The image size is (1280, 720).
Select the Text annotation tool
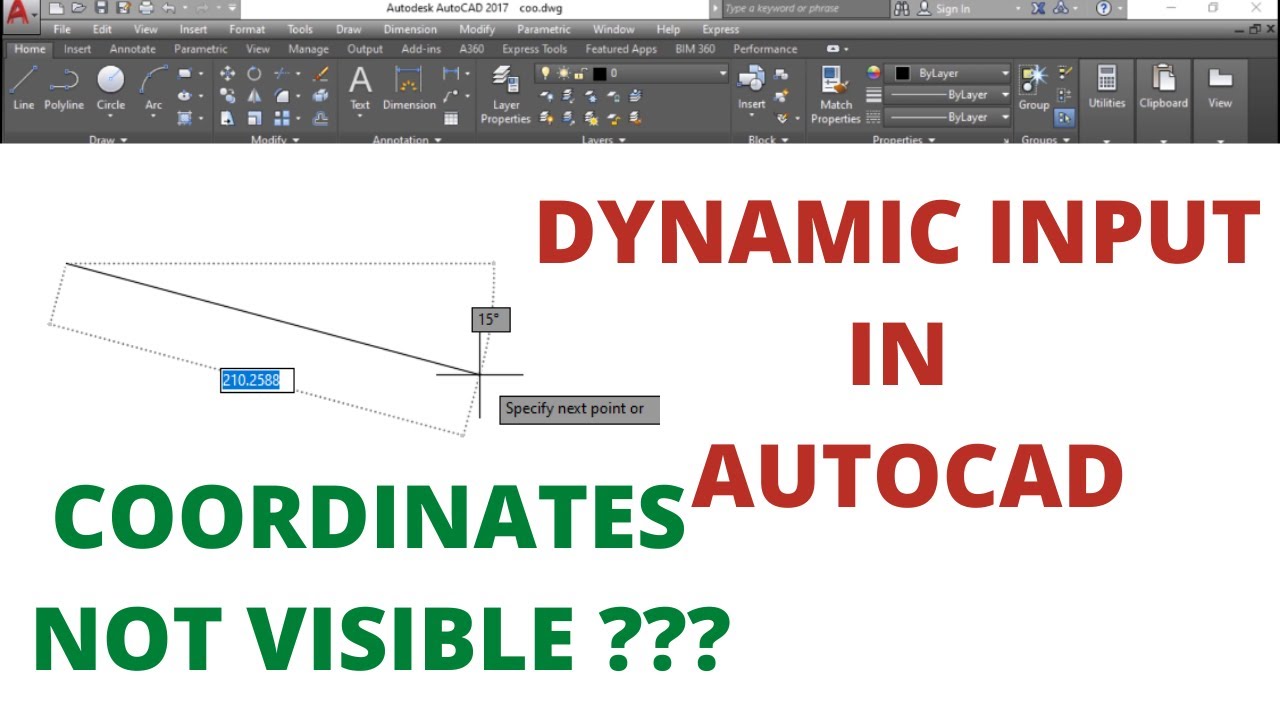(360, 88)
